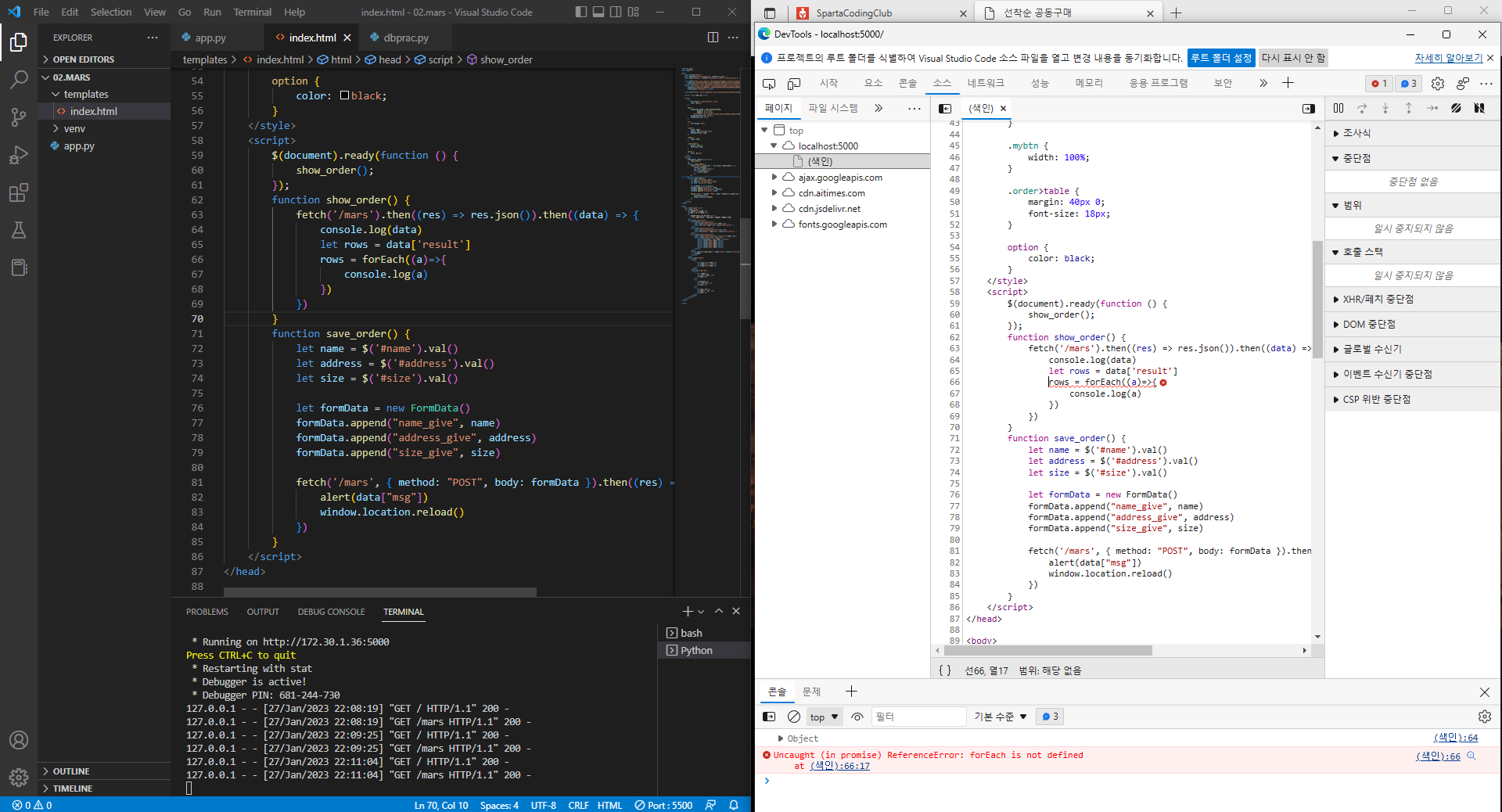Switch to the app.py editor tab

coord(210,38)
